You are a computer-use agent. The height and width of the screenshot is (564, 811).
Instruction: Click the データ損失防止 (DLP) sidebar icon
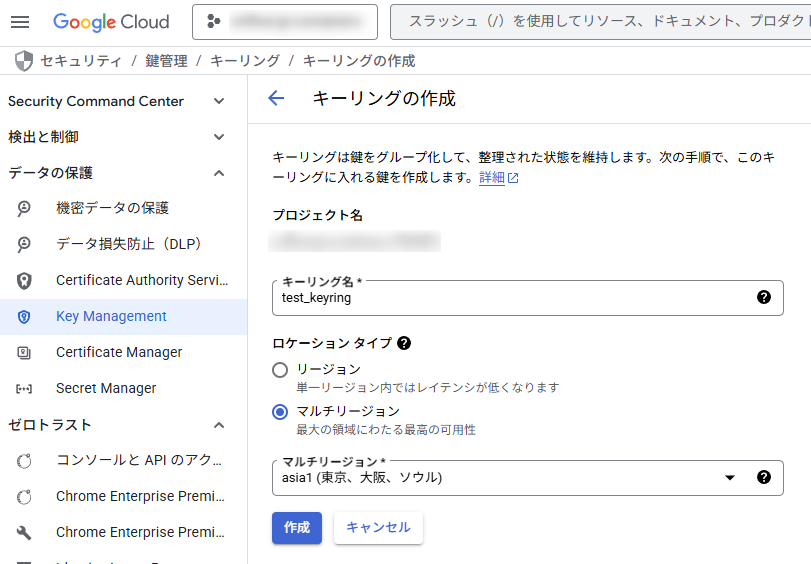[24, 244]
